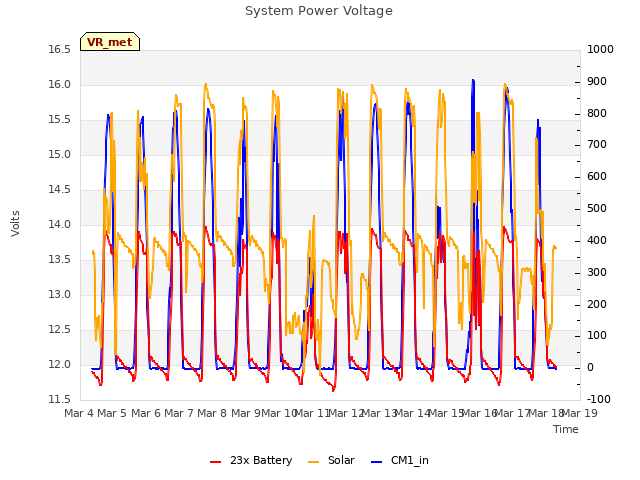Click the 14.5 left axis tick label

click(60, 190)
